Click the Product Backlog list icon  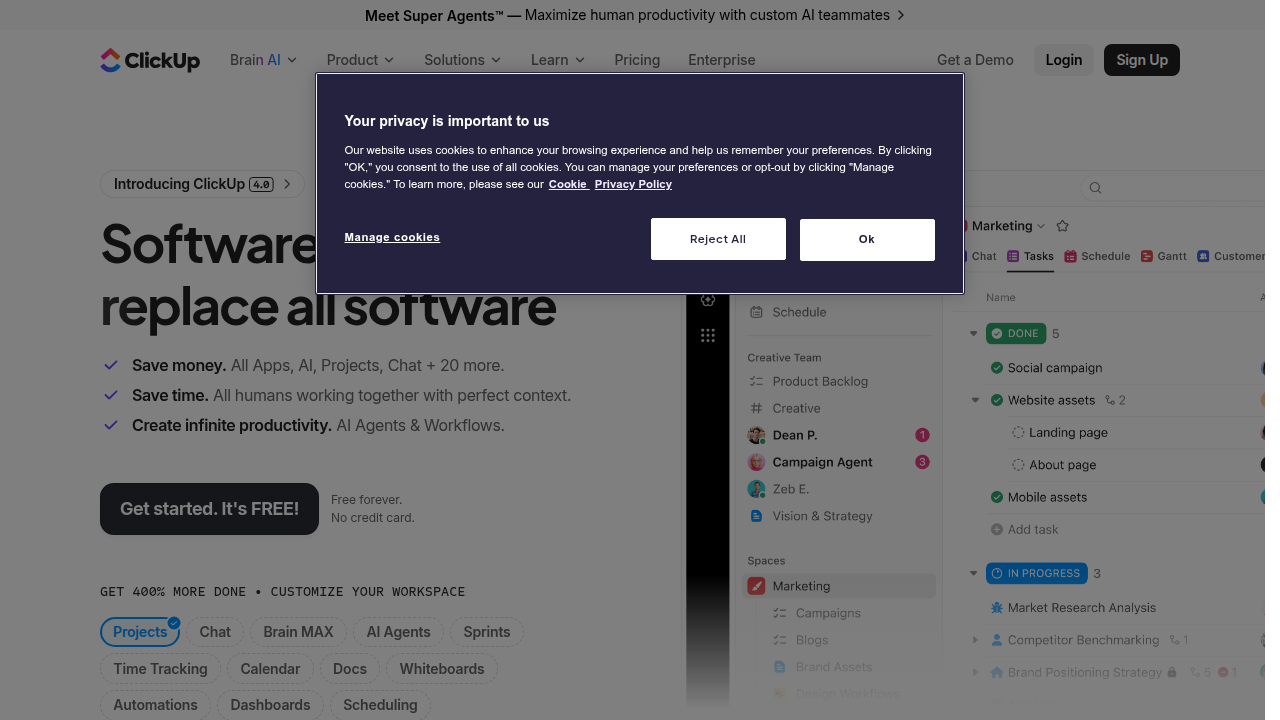click(x=756, y=381)
